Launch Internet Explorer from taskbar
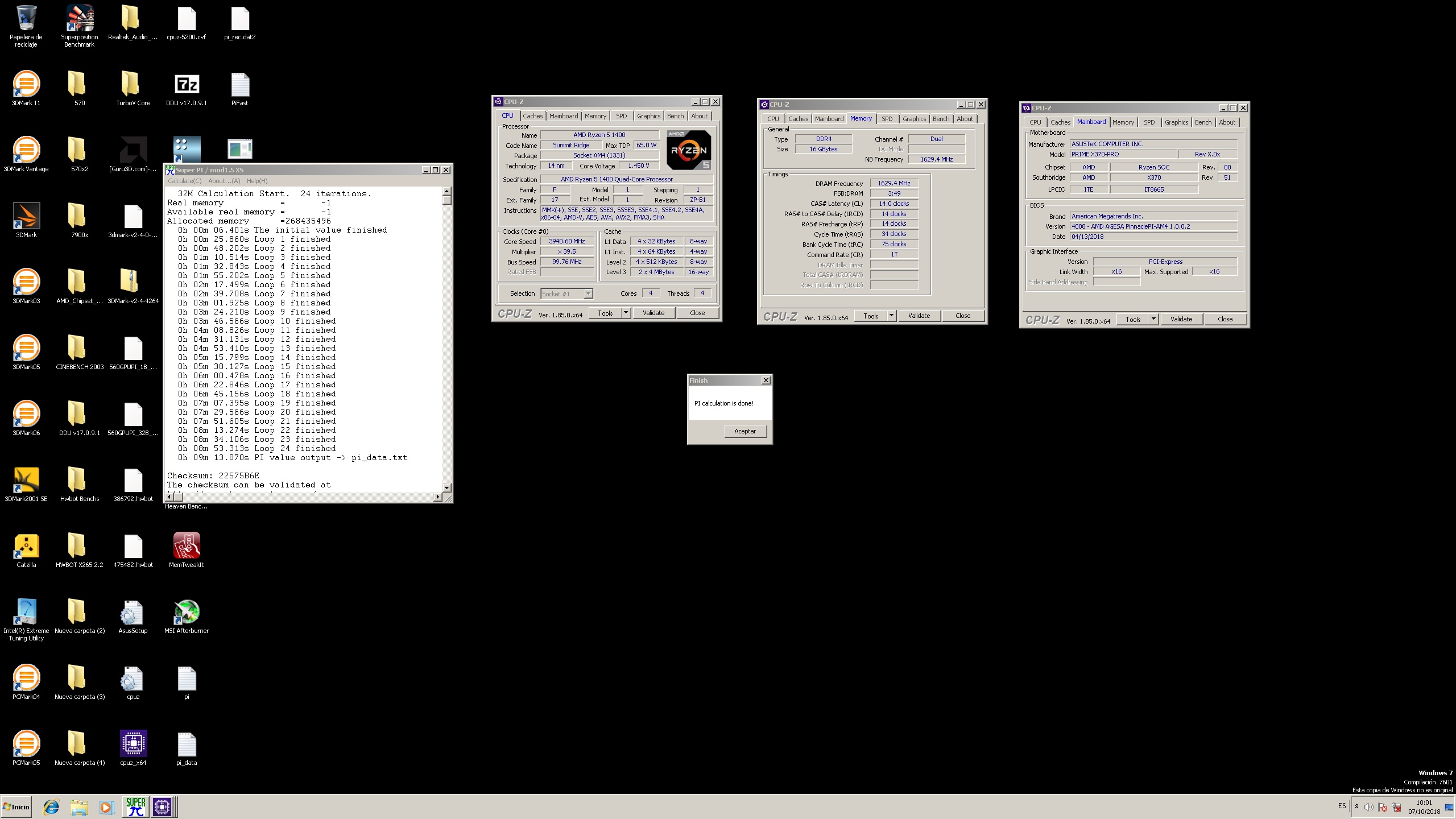The width and height of the screenshot is (1456, 819). pos(51,806)
